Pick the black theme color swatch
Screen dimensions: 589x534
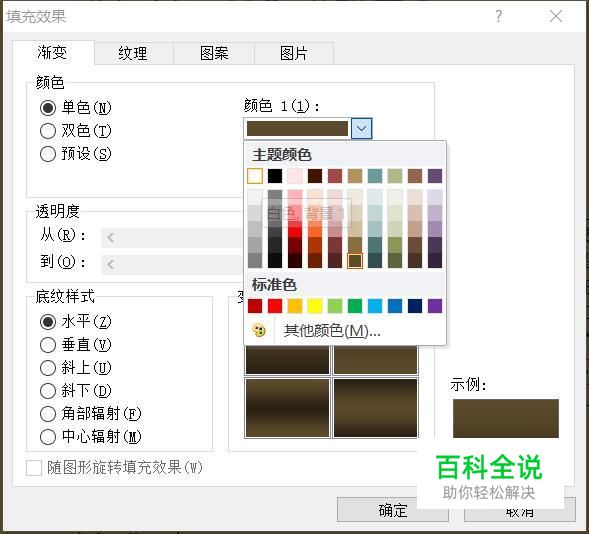click(x=275, y=176)
